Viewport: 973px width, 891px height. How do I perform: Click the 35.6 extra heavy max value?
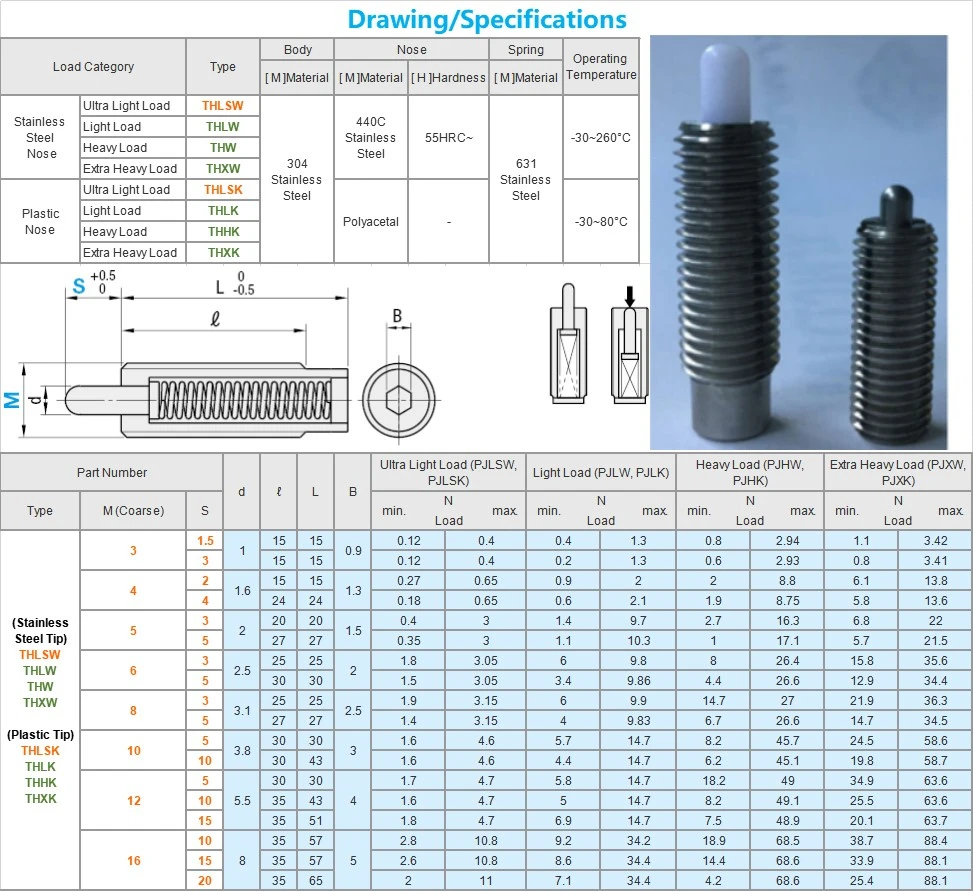[935, 661]
